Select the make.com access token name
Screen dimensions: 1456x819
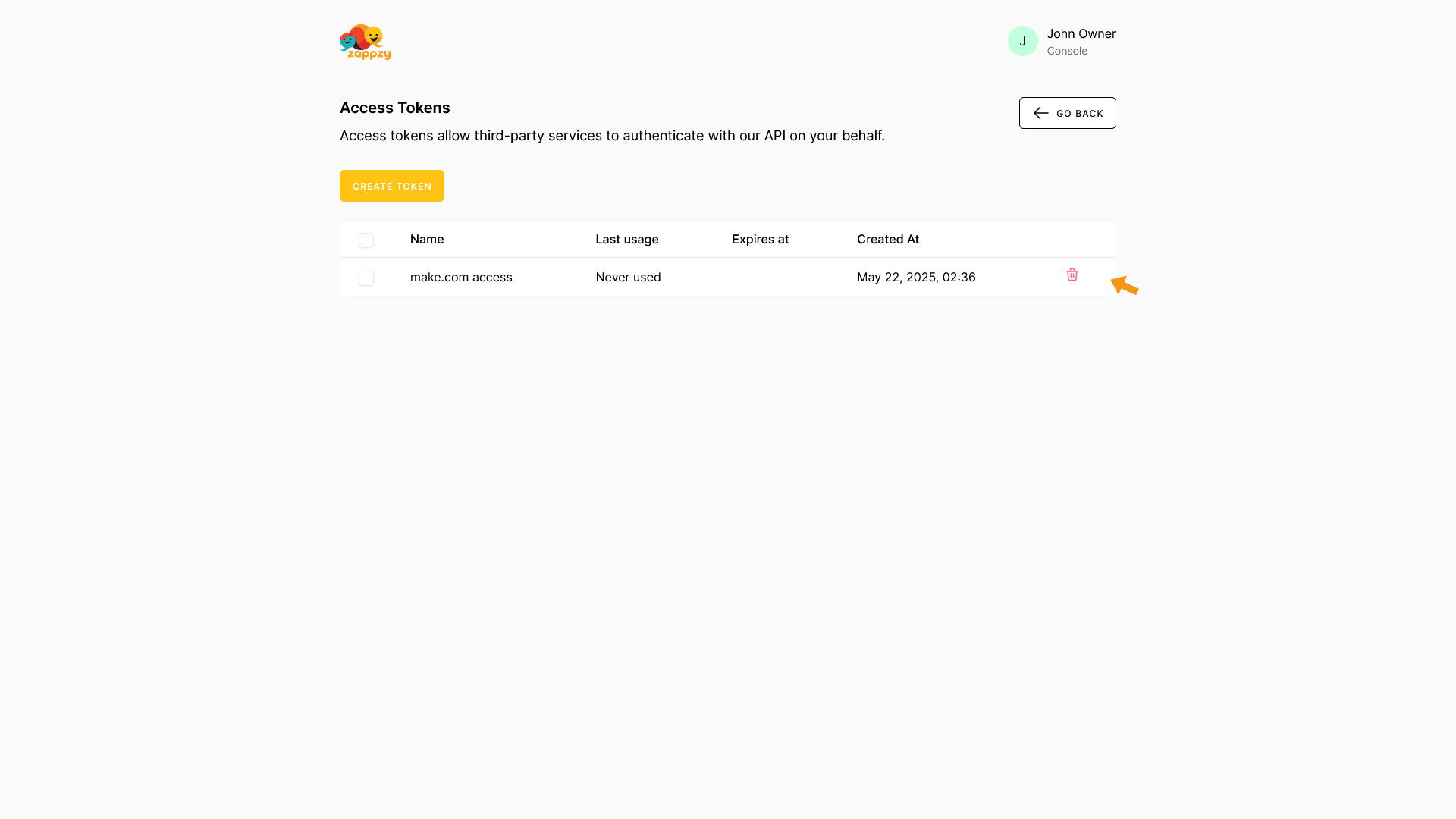(x=461, y=277)
